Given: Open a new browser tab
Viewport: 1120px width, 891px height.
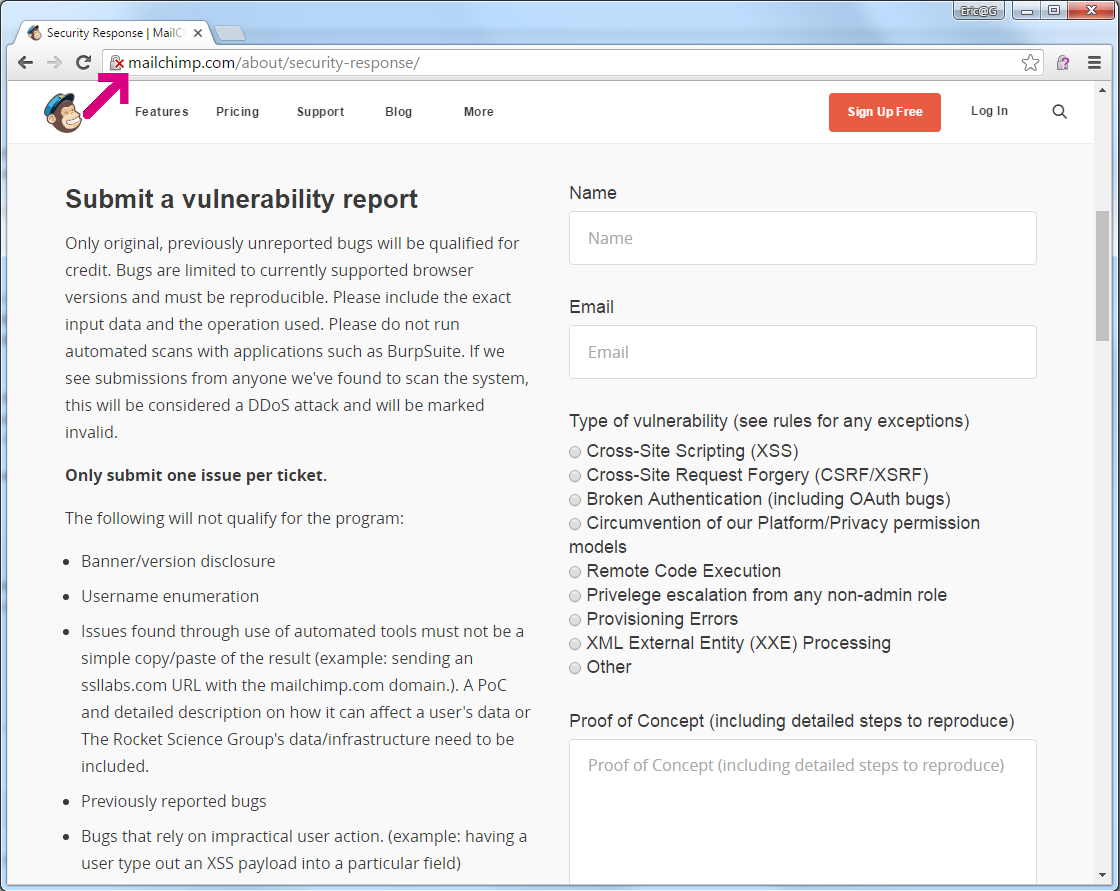Looking at the screenshot, I should point(230,33).
